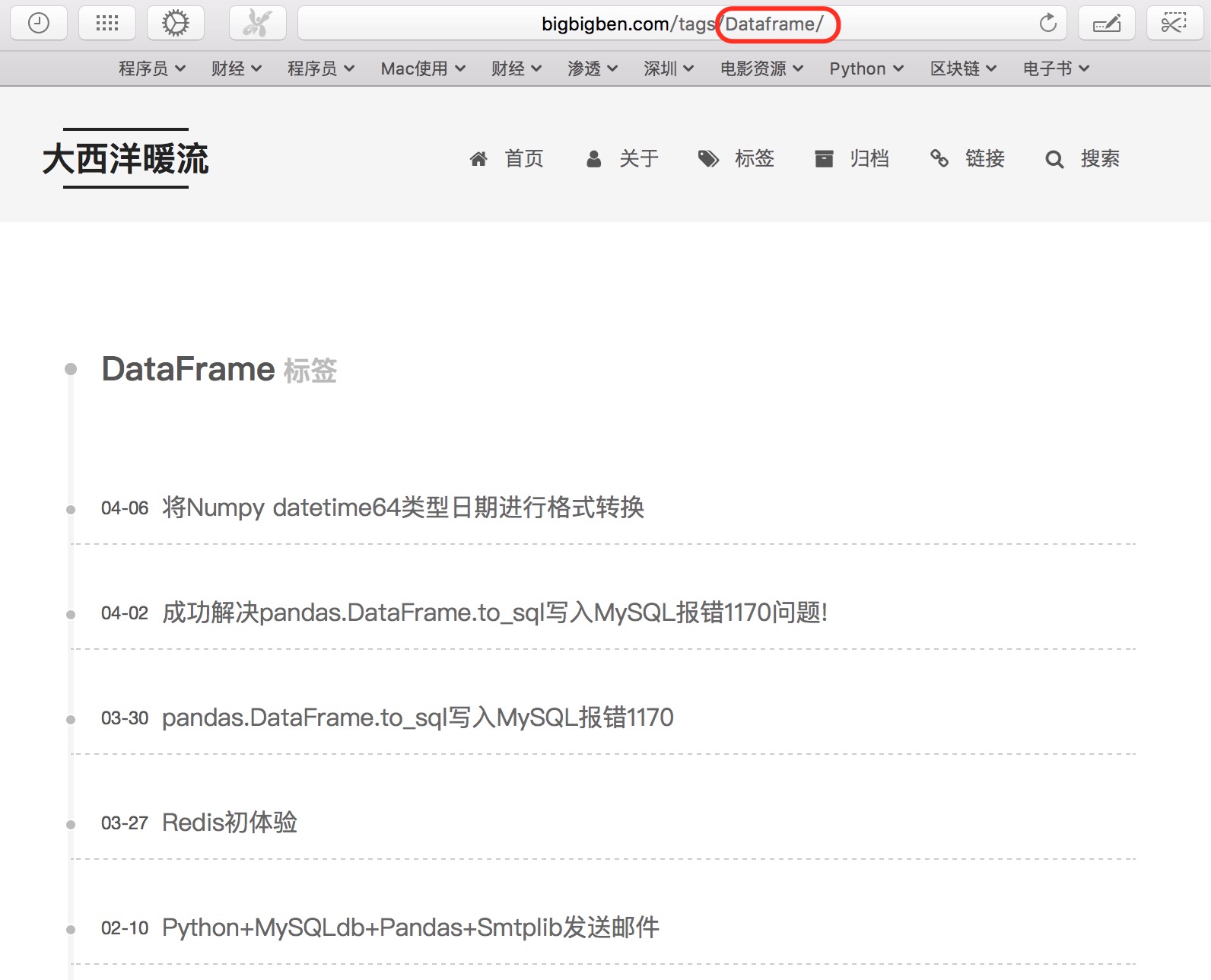The height and width of the screenshot is (980, 1211).
Task: Open the grid dots toolbar button
Action: [107, 24]
